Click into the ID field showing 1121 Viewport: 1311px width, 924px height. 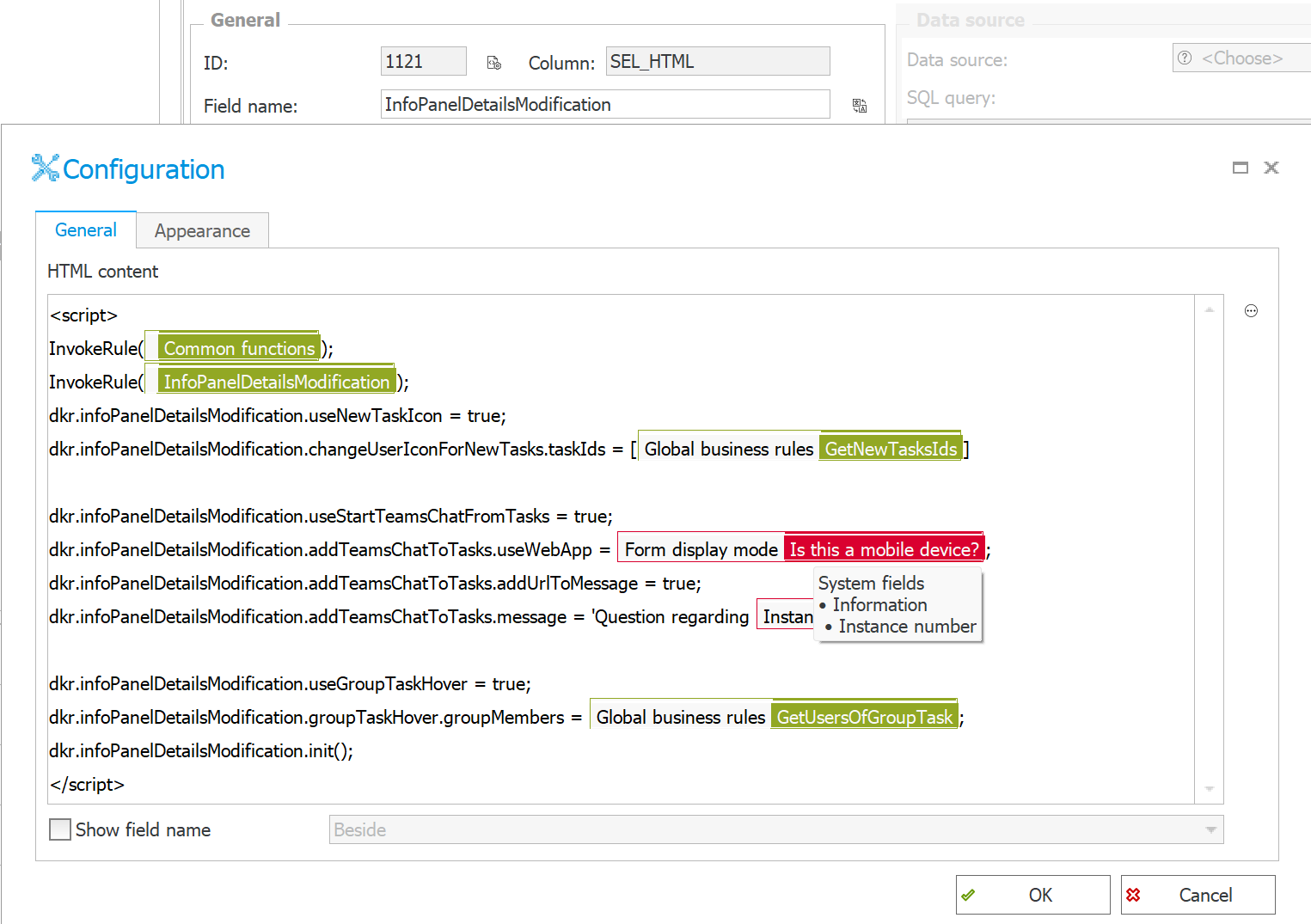[423, 61]
